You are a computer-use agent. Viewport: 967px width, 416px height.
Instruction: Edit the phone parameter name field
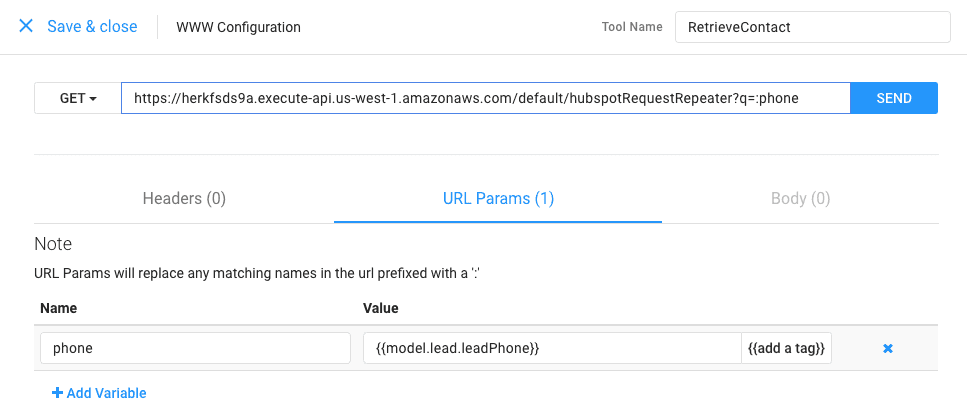click(195, 348)
